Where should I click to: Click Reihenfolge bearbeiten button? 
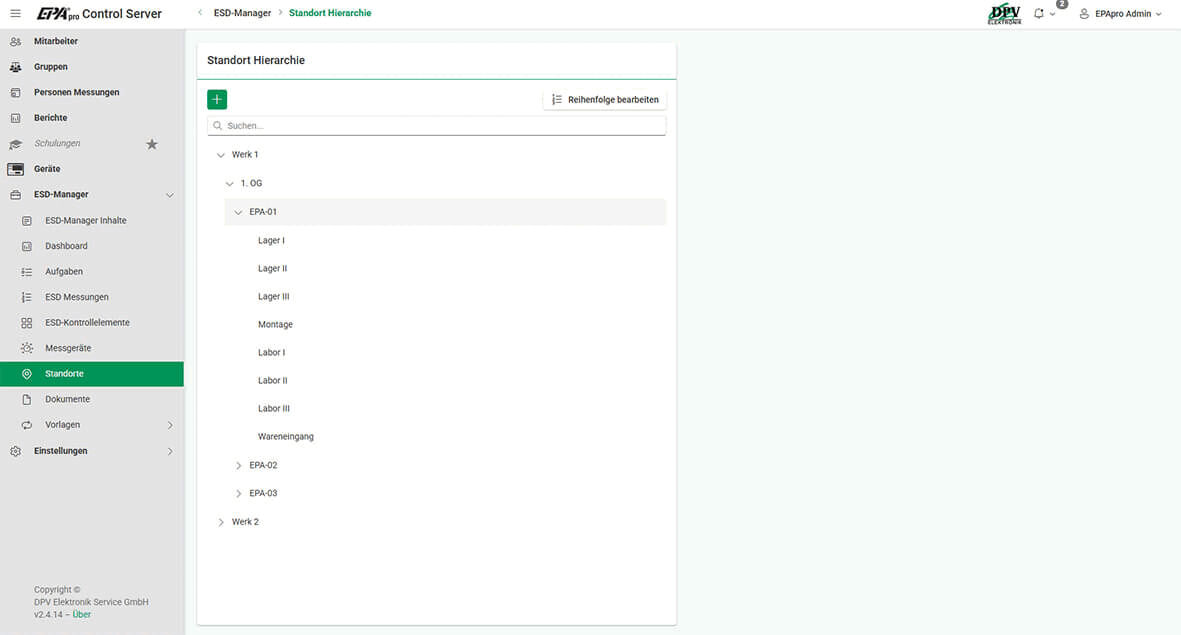pos(605,100)
